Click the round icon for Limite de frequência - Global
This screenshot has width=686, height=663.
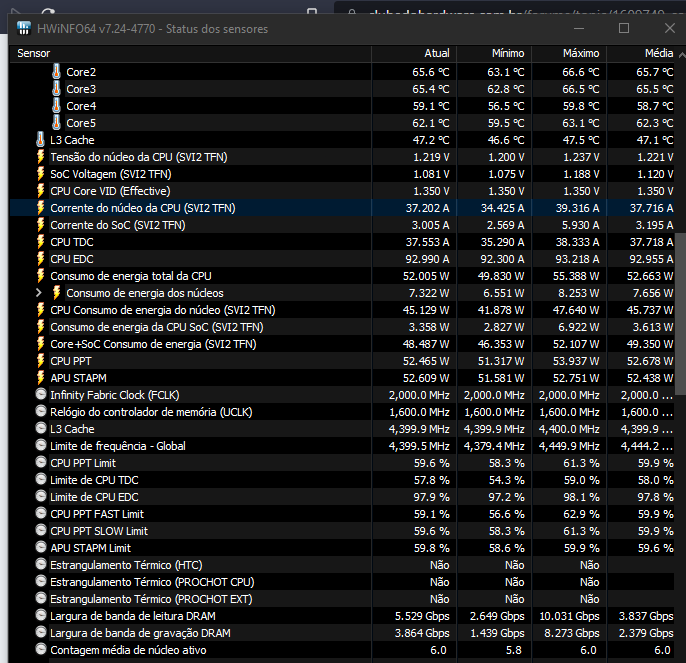(x=41, y=446)
